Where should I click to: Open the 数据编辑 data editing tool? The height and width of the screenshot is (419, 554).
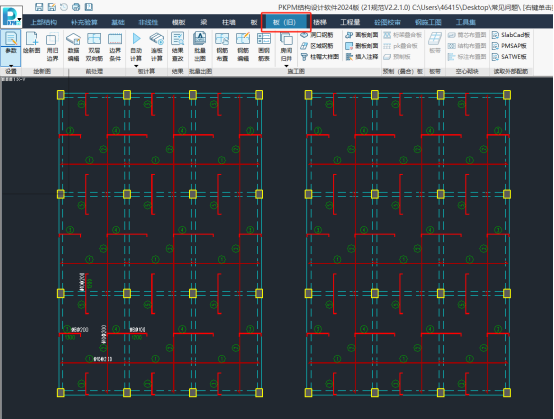click(x=73, y=47)
